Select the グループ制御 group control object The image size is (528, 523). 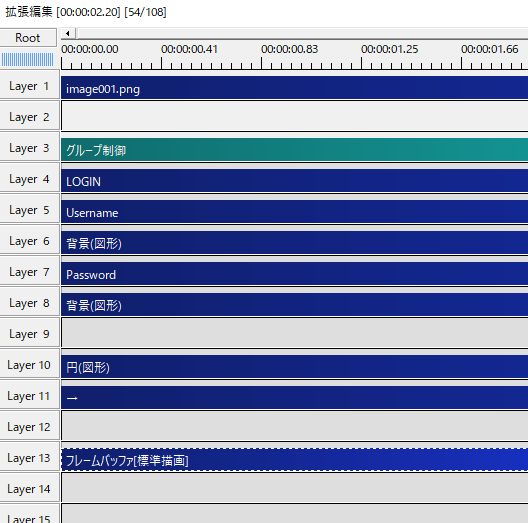294,150
